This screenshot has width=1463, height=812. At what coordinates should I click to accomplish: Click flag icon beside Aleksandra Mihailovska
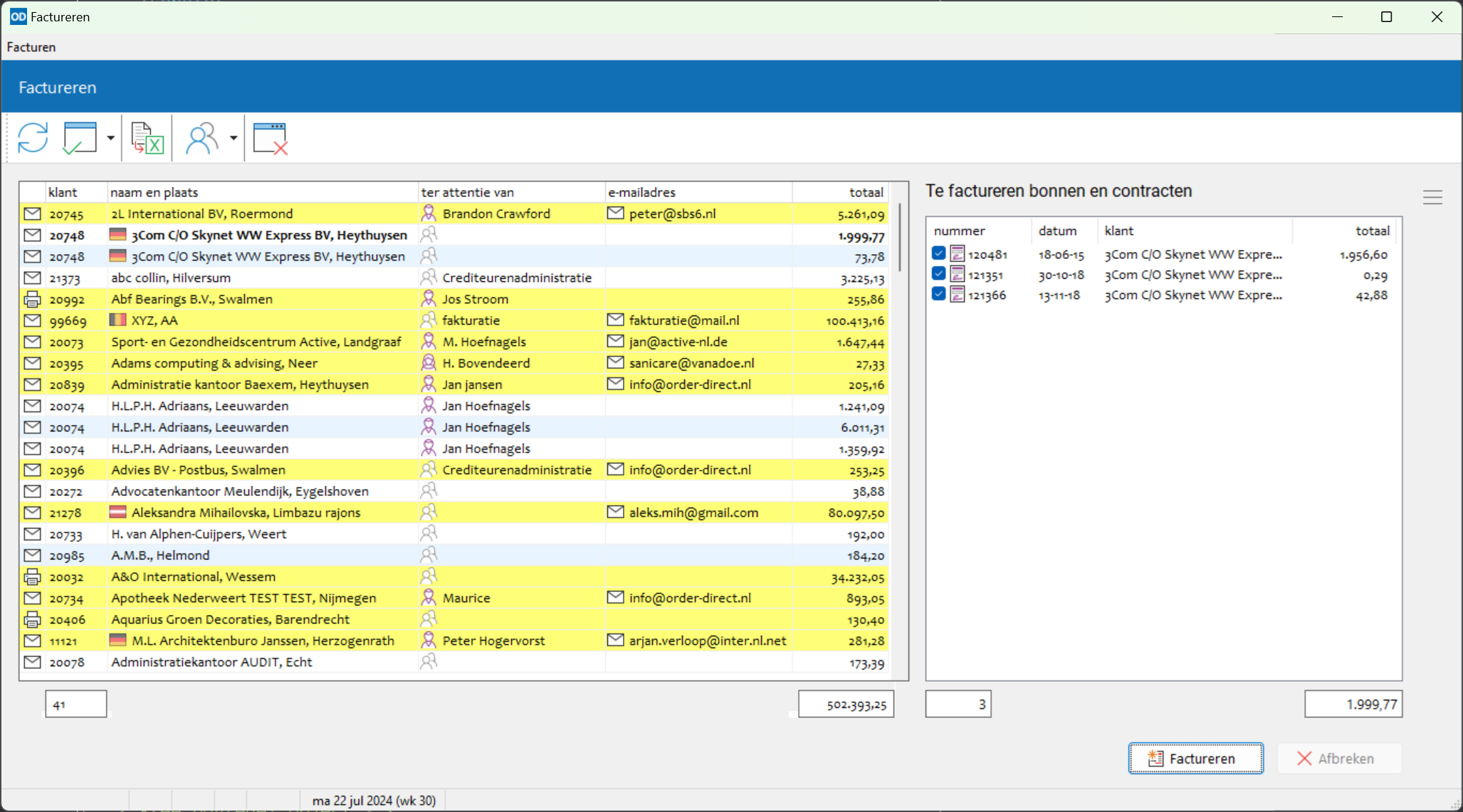(x=118, y=512)
